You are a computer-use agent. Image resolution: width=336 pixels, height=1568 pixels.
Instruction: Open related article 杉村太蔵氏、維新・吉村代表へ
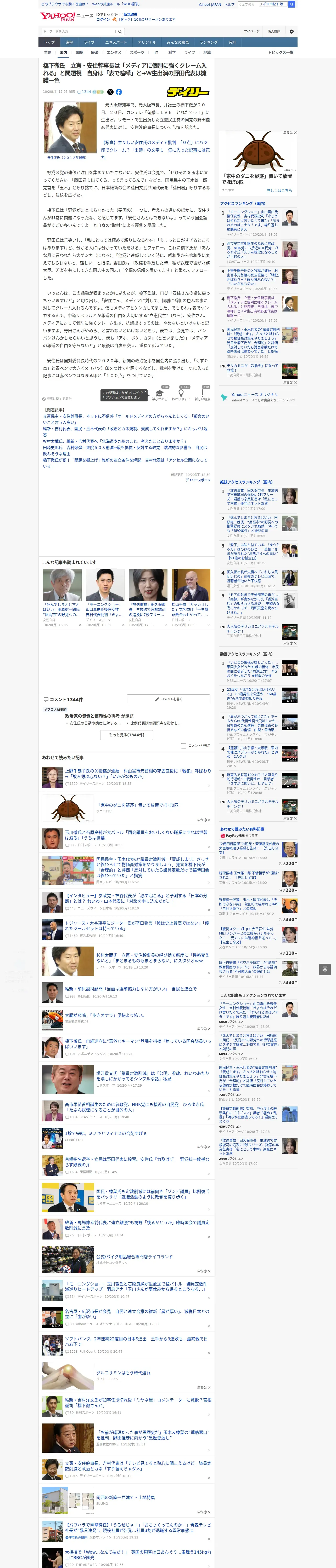coord(114,441)
